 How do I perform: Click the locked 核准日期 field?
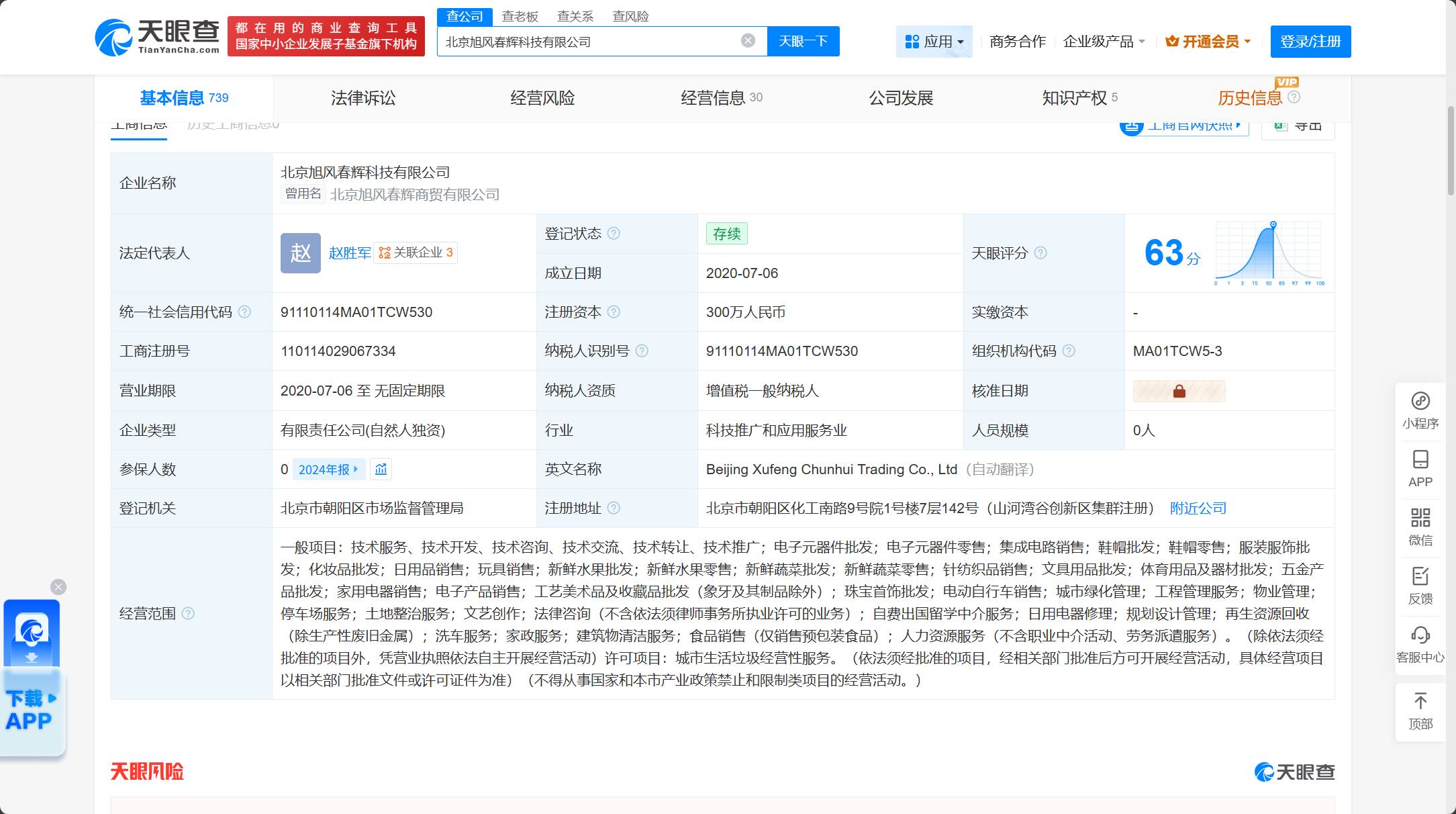[x=1179, y=391]
